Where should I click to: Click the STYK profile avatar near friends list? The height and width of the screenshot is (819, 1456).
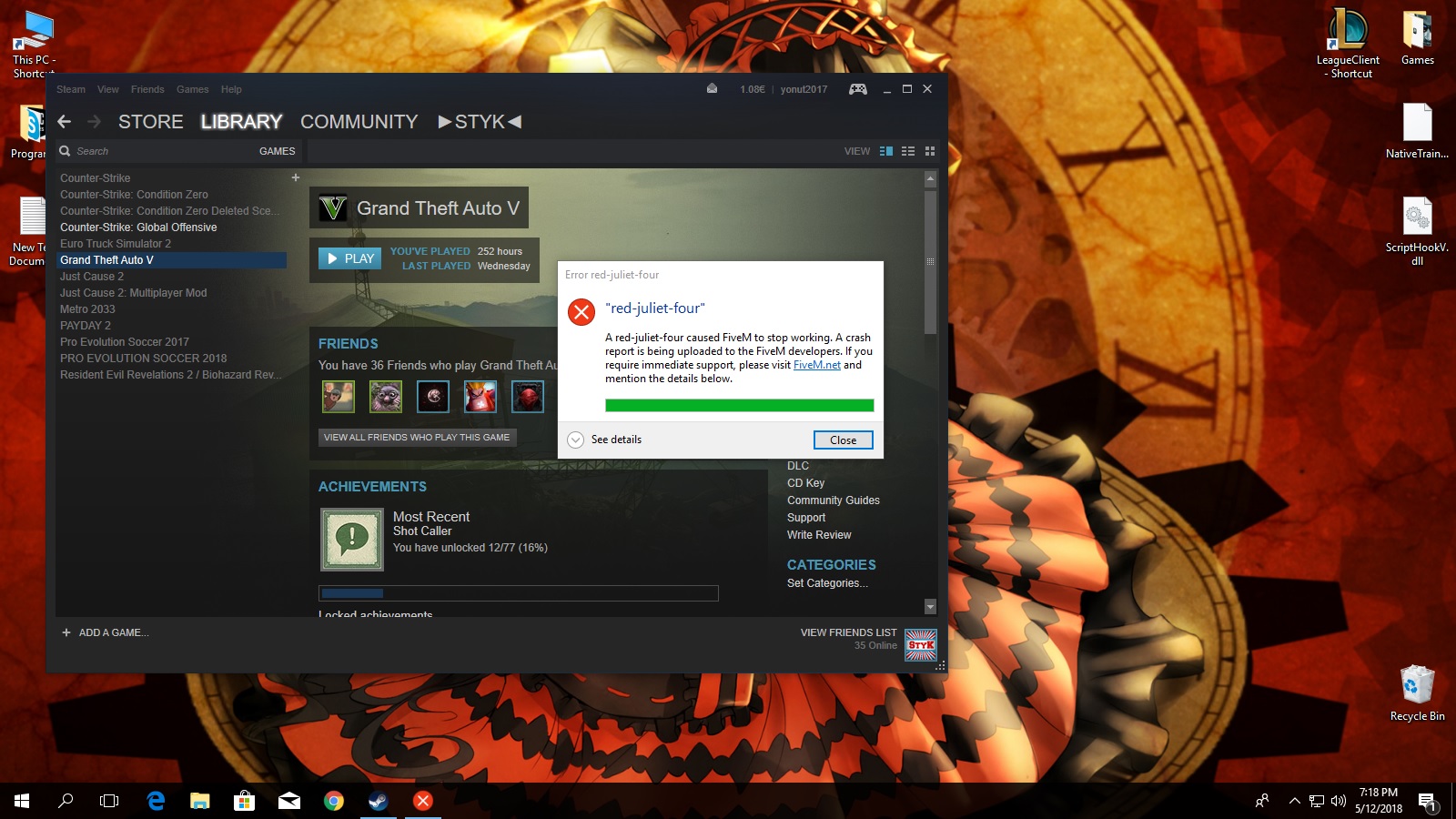tap(921, 644)
